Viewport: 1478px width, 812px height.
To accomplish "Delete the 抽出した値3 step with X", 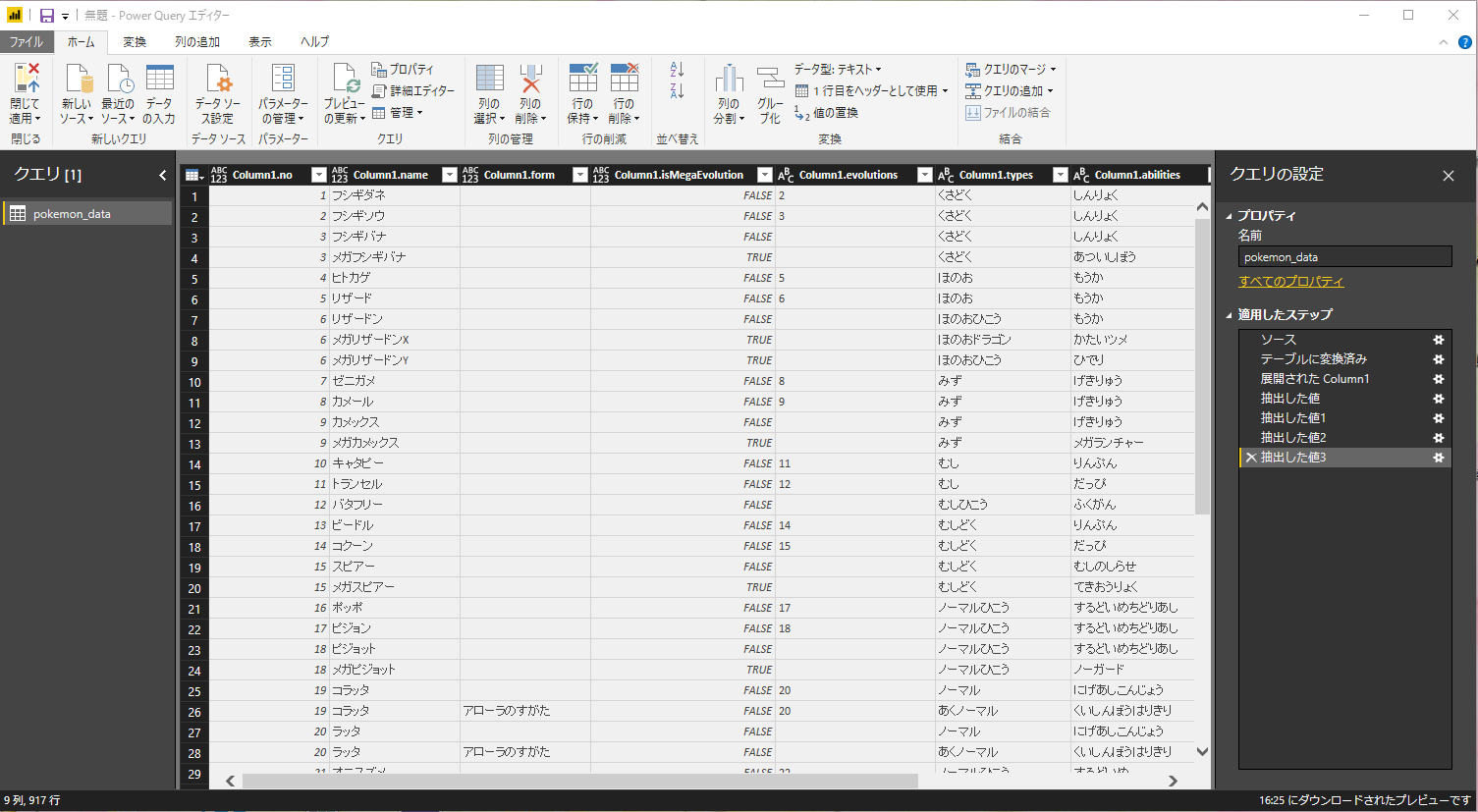I will [1250, 458].
